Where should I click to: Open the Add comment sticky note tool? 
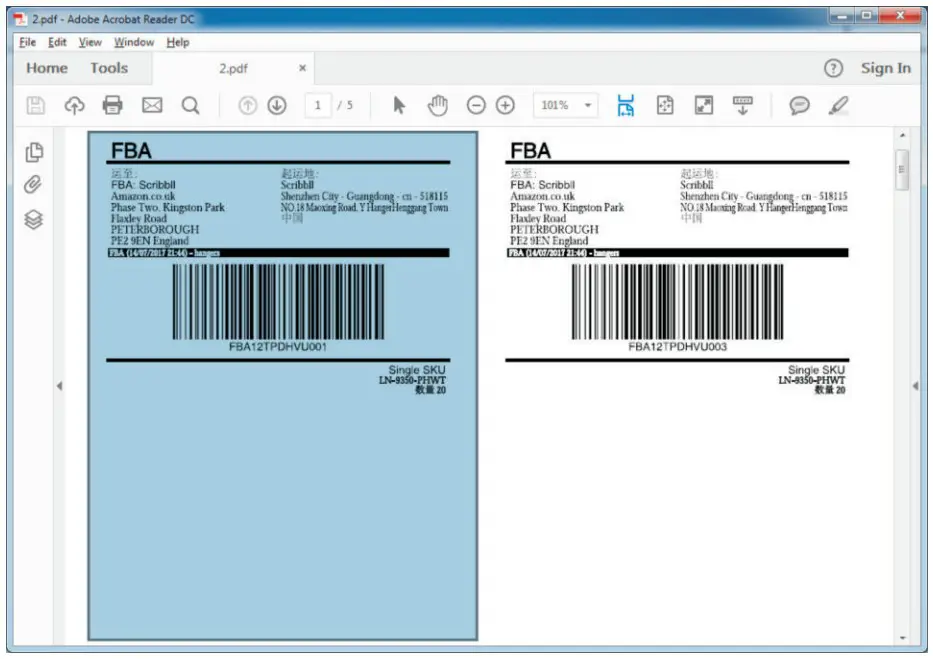(x=799, y=105)
